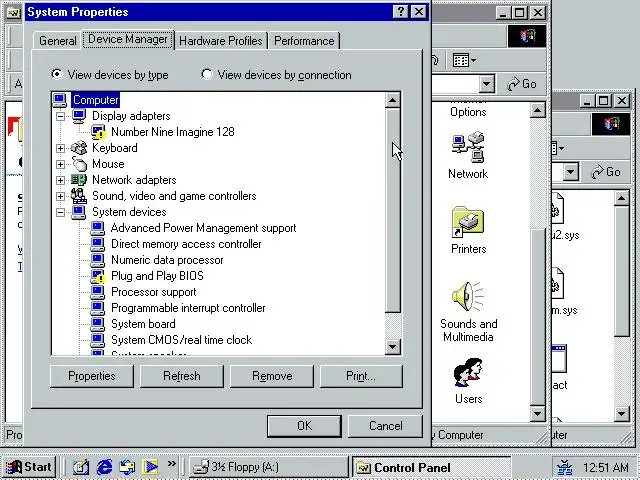This screenshot has height=480, width=640.
Task: Open the Sounds and Multimedia speaker icon
Action: (468, 297)
